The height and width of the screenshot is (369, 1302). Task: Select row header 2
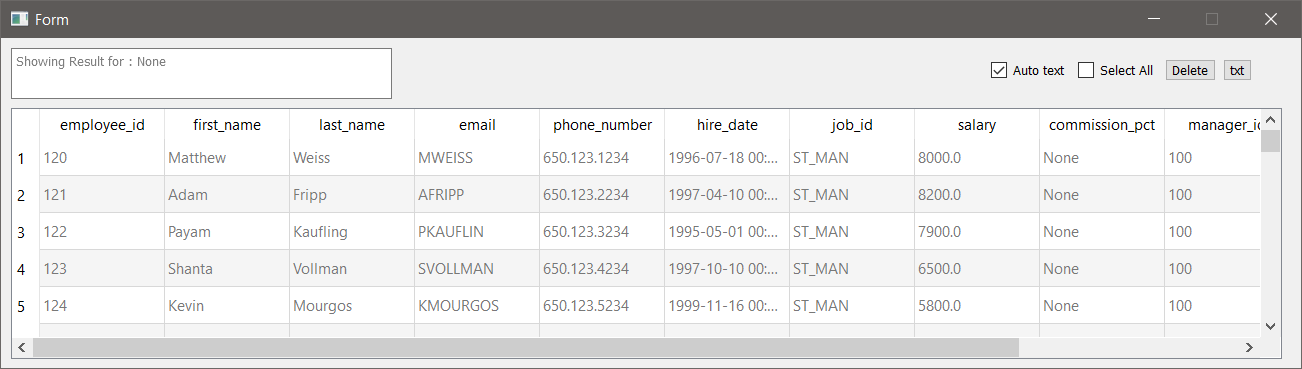click(25, 195)
